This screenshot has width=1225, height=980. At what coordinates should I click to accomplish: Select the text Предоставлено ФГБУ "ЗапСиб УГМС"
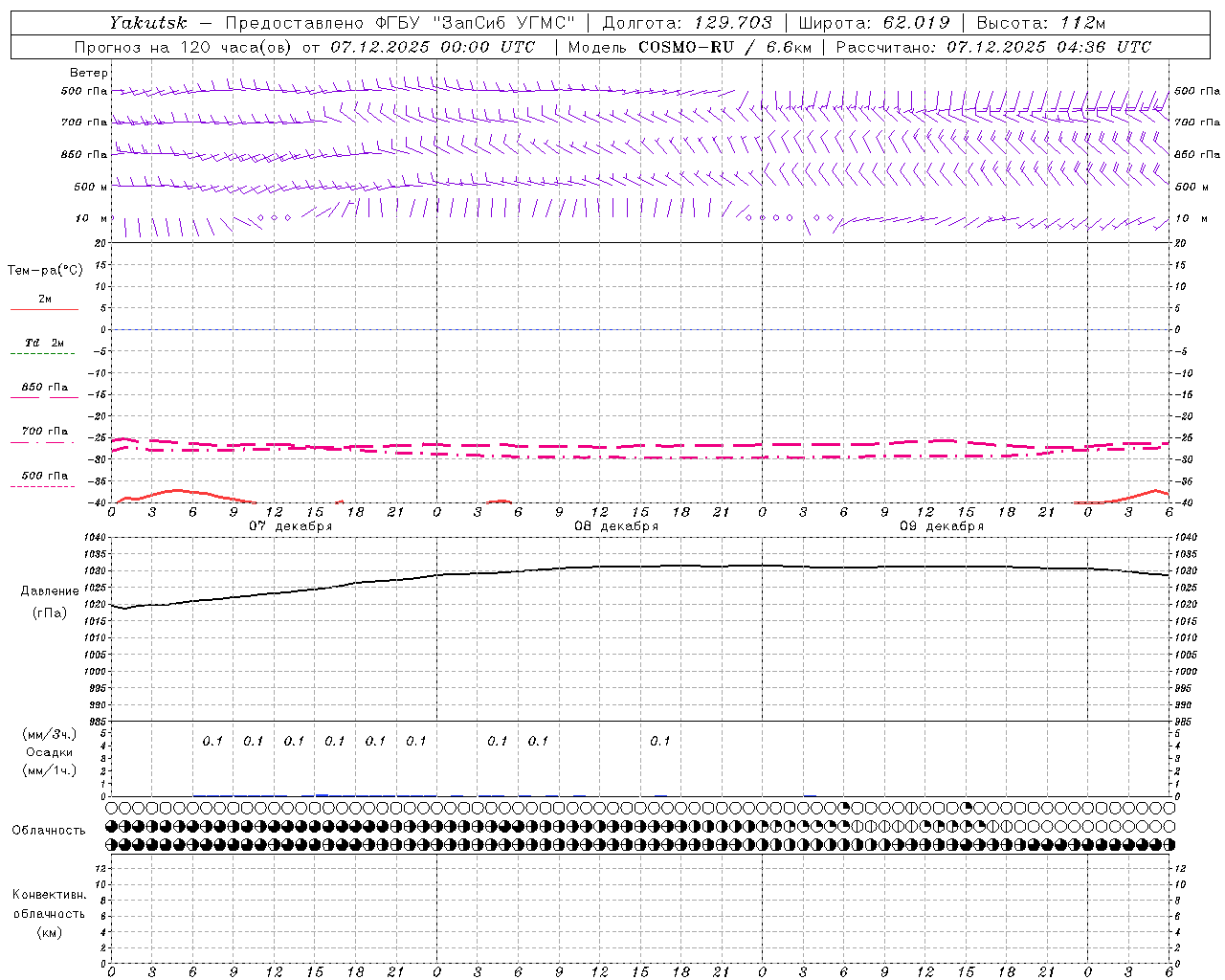click(x=399, y=23)
